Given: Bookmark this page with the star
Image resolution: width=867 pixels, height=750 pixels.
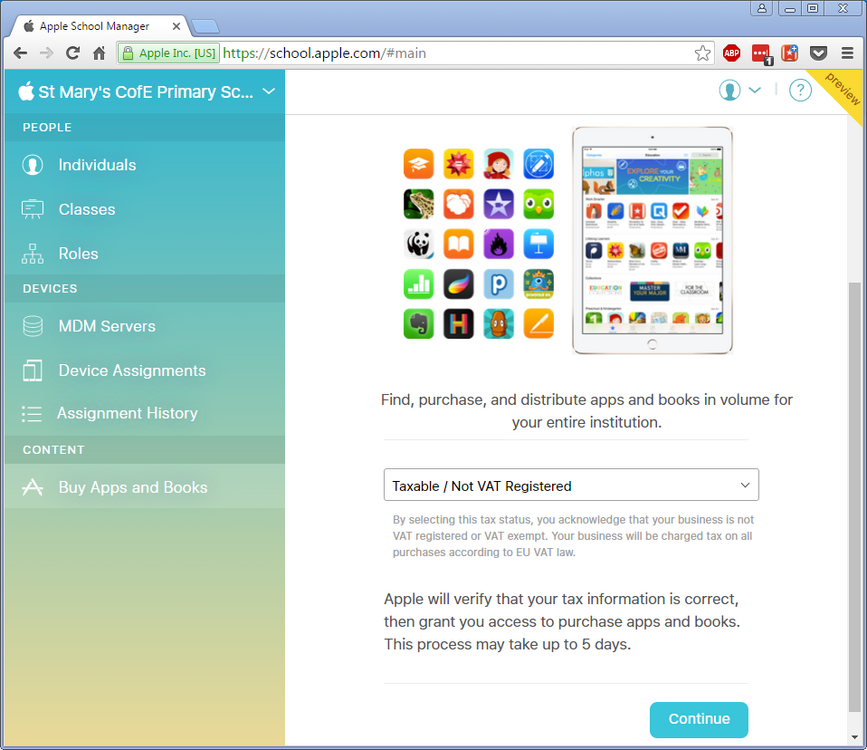Looking at the screenshot, I should (x=702, y=53).
